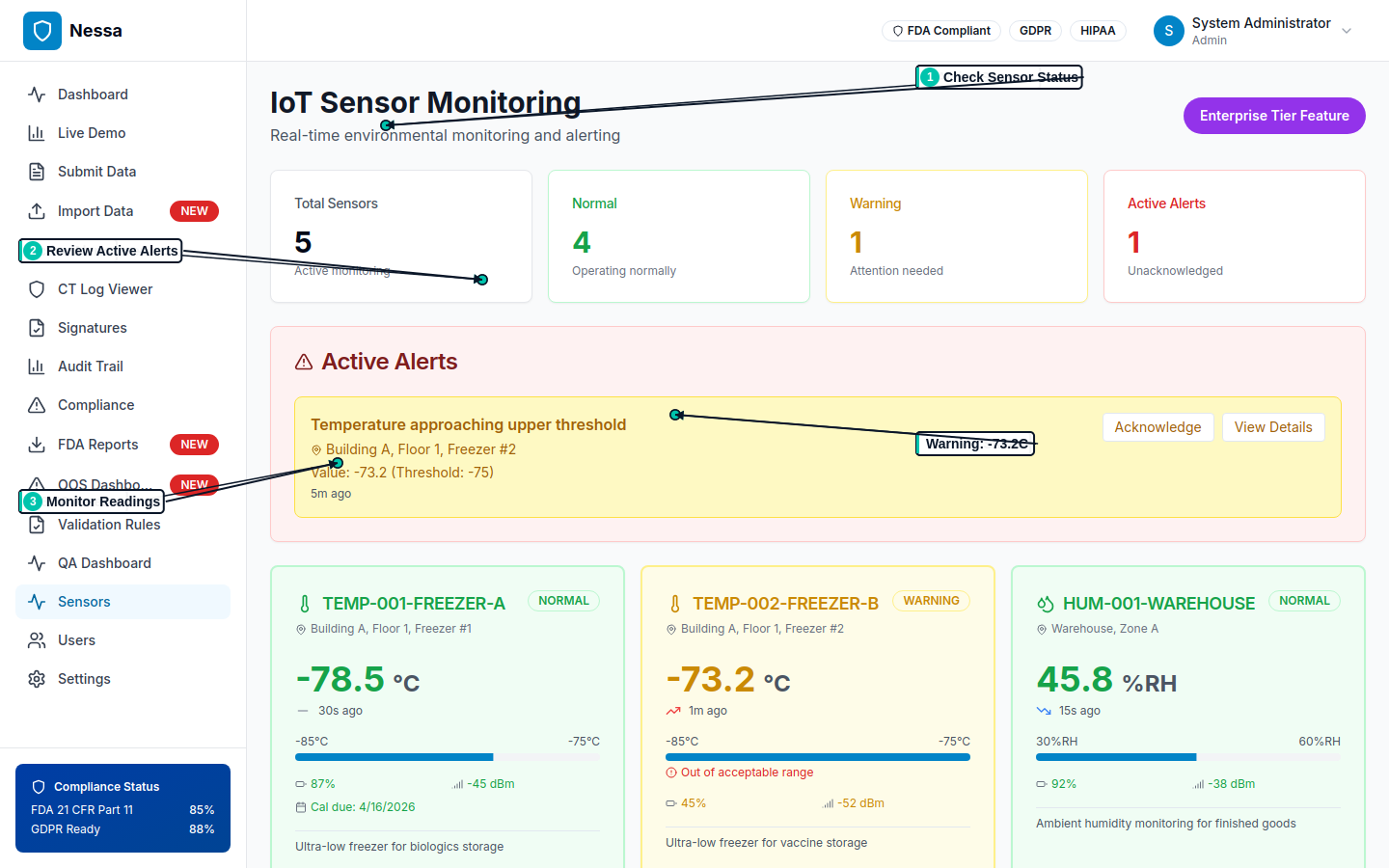Open the Dashboard sidebar entry
Image resolution: width=1389 pixels, height=868 pixels.
click(91, 94)
